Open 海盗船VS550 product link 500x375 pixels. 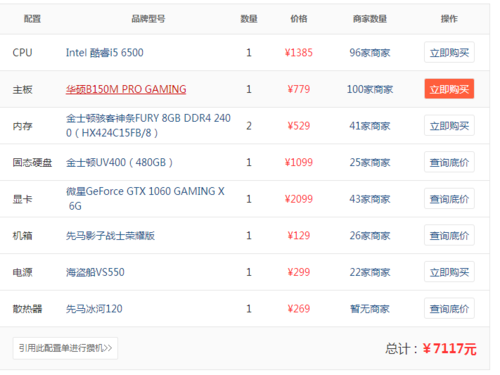coord(95,272)
